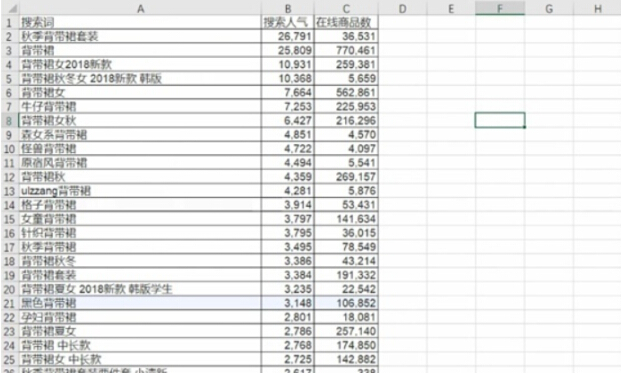
Task: Select column H header
Action: [598, 8]
